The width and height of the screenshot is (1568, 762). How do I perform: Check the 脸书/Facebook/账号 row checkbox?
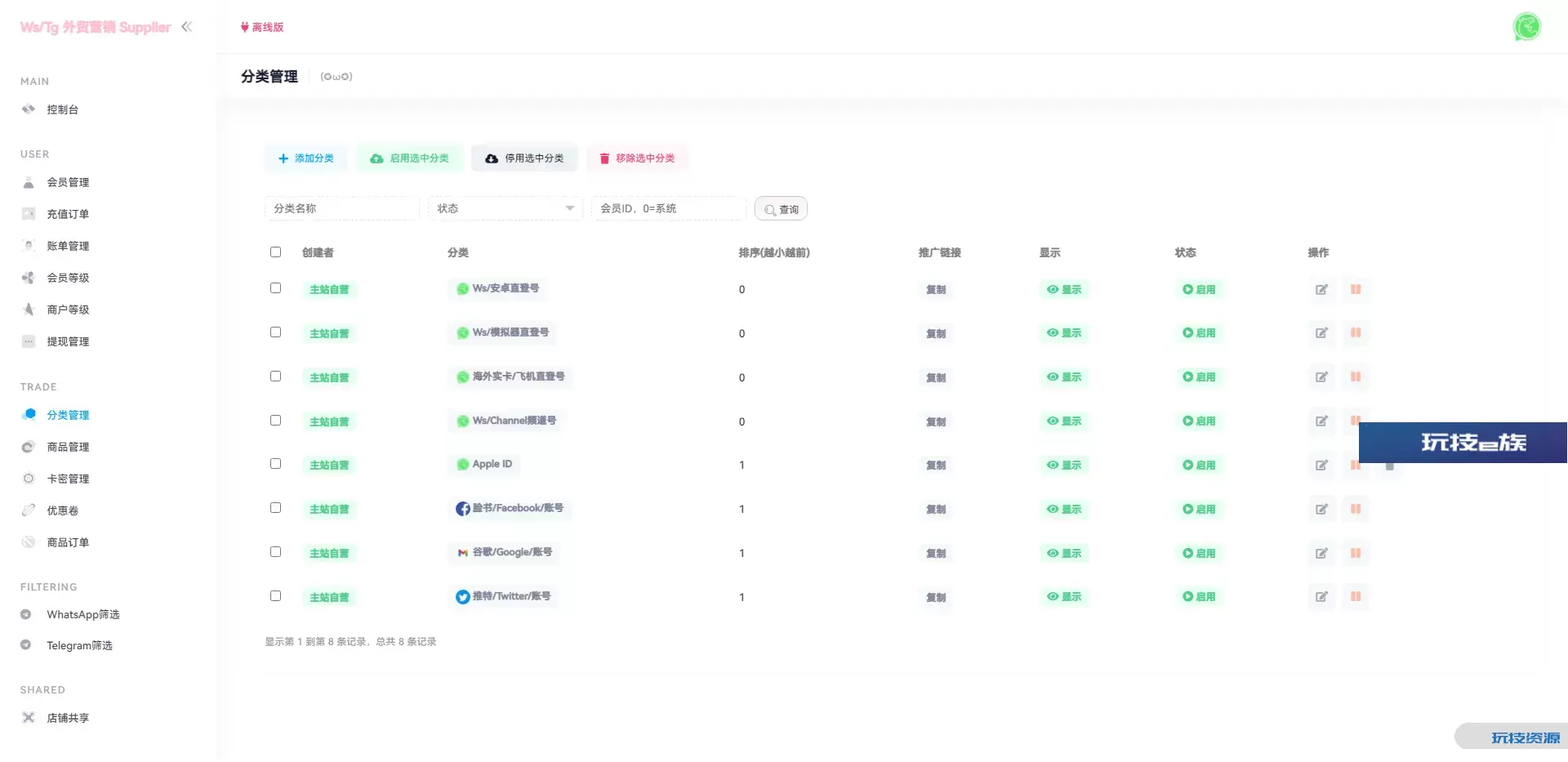pos(275,508)
